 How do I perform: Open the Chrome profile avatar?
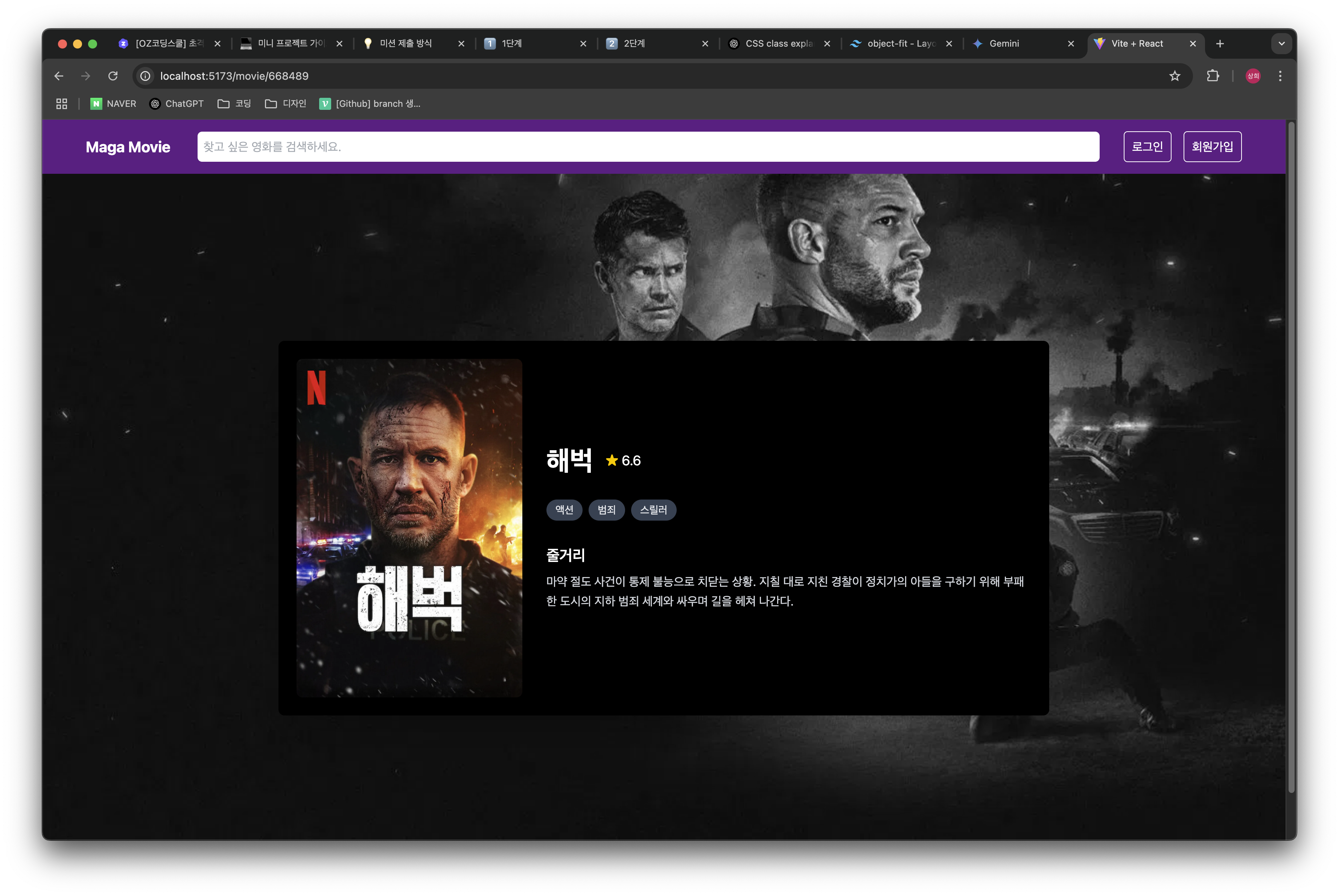coord(1253,76)
